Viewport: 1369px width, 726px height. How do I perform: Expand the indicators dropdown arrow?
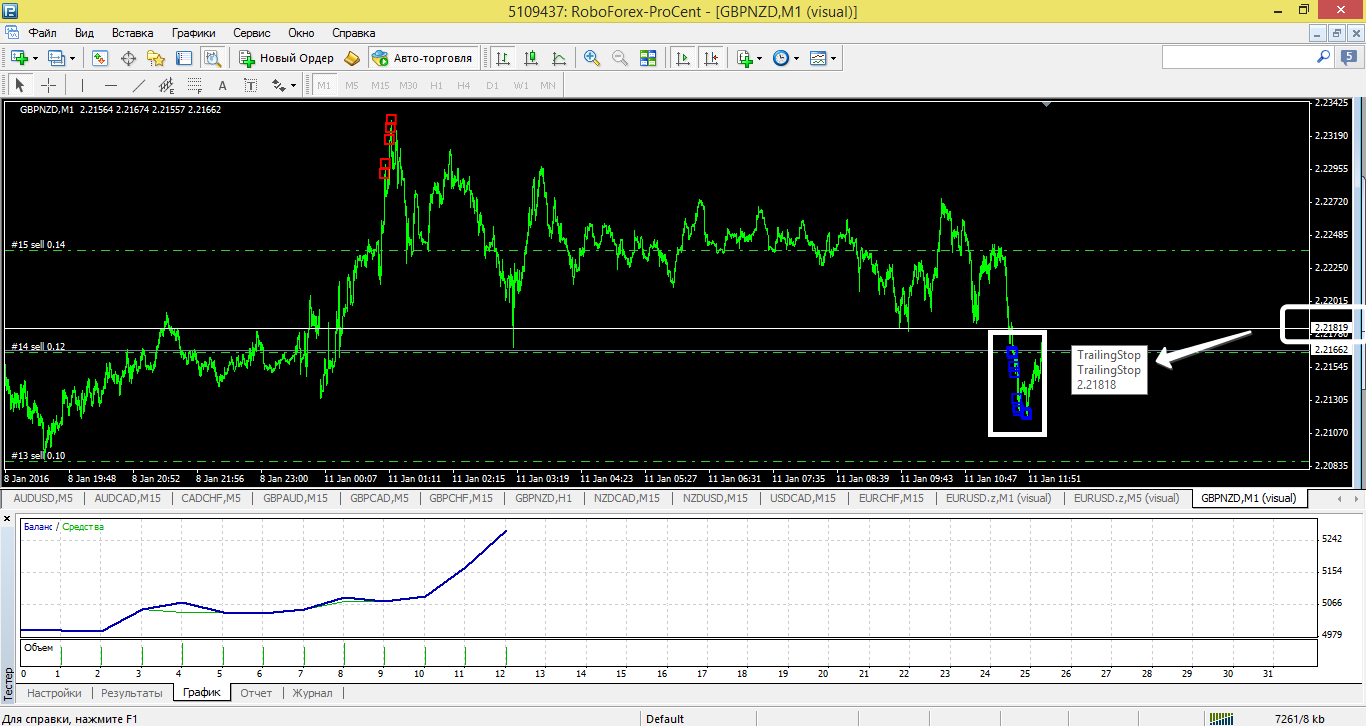[760, 58]
